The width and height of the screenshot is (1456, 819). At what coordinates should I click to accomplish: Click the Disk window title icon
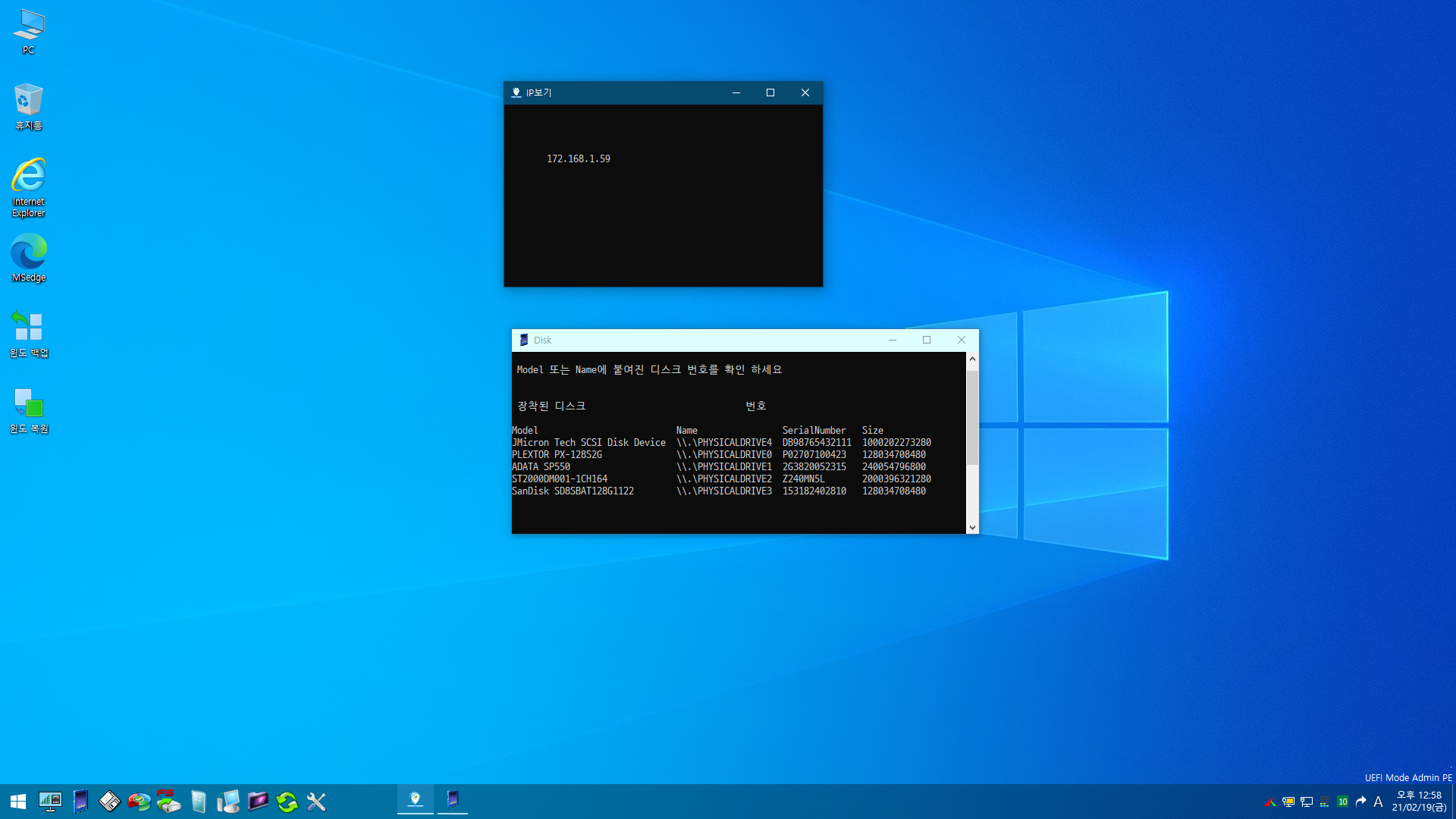tap(524, 340)
